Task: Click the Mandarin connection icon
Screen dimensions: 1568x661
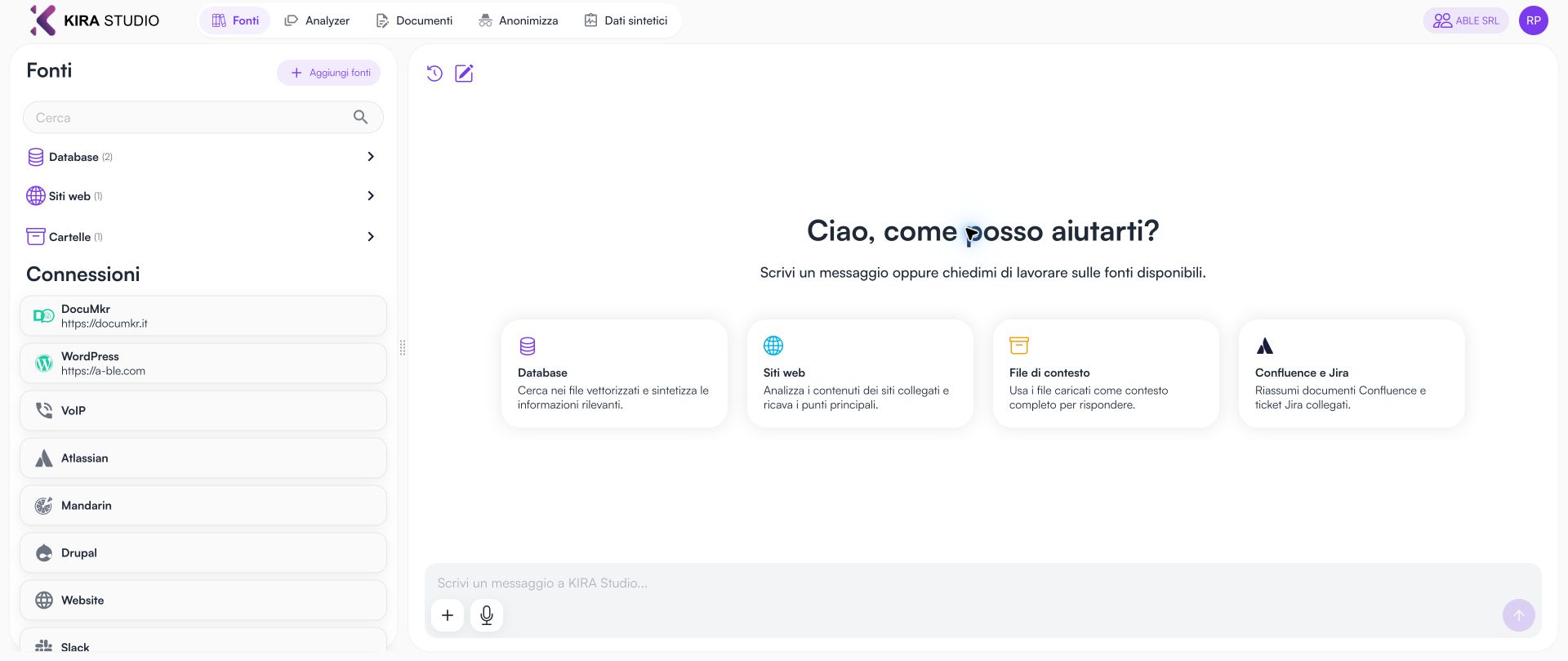Action: click(x=44, y=506)
